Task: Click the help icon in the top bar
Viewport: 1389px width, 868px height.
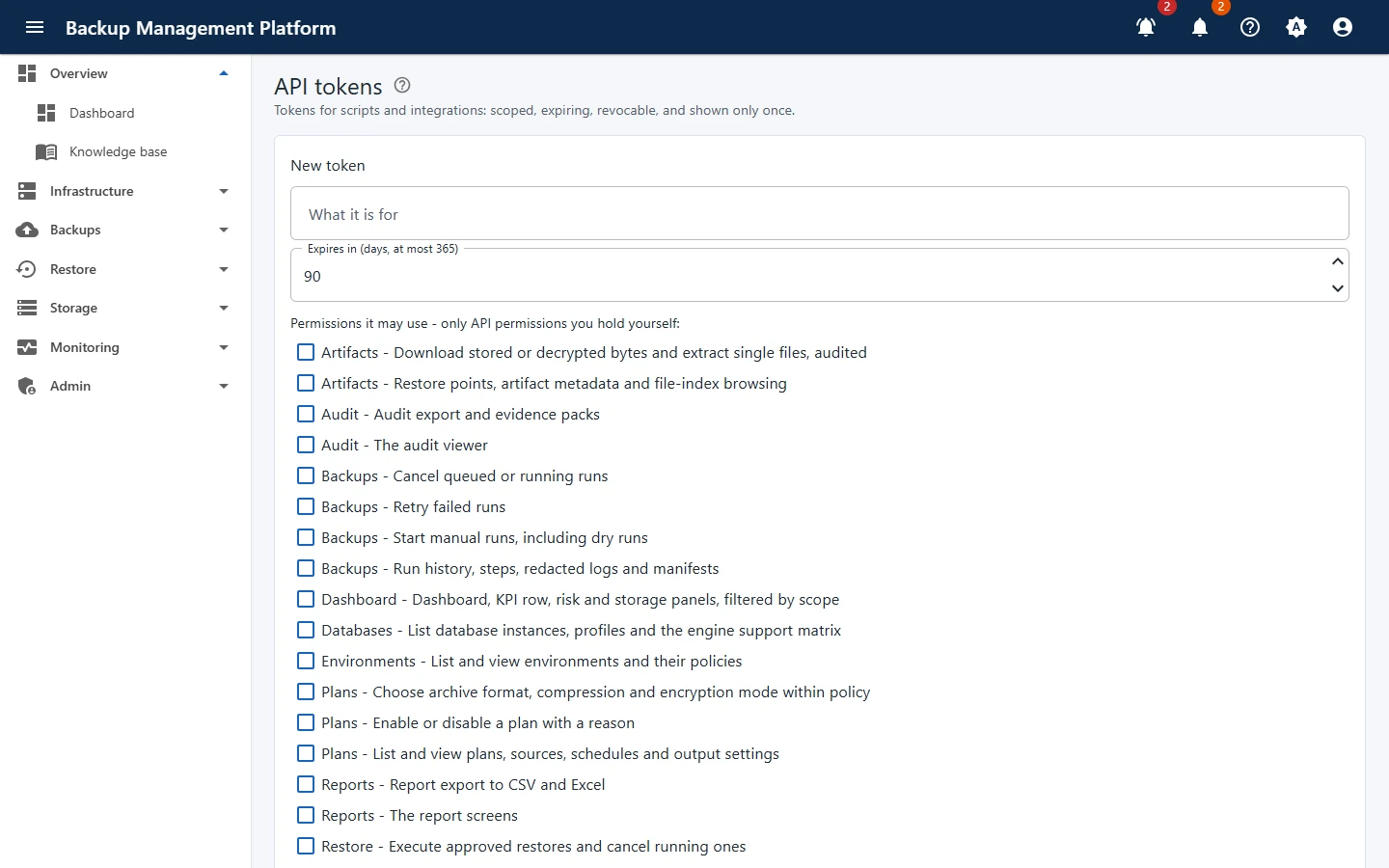Action: (1250, 27)
